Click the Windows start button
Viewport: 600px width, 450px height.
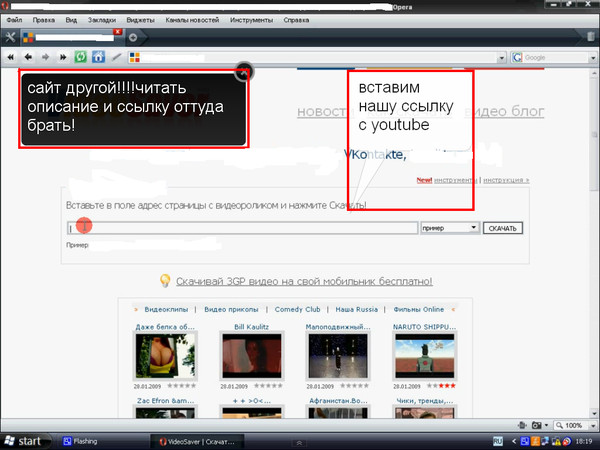[x=25, y=441]
